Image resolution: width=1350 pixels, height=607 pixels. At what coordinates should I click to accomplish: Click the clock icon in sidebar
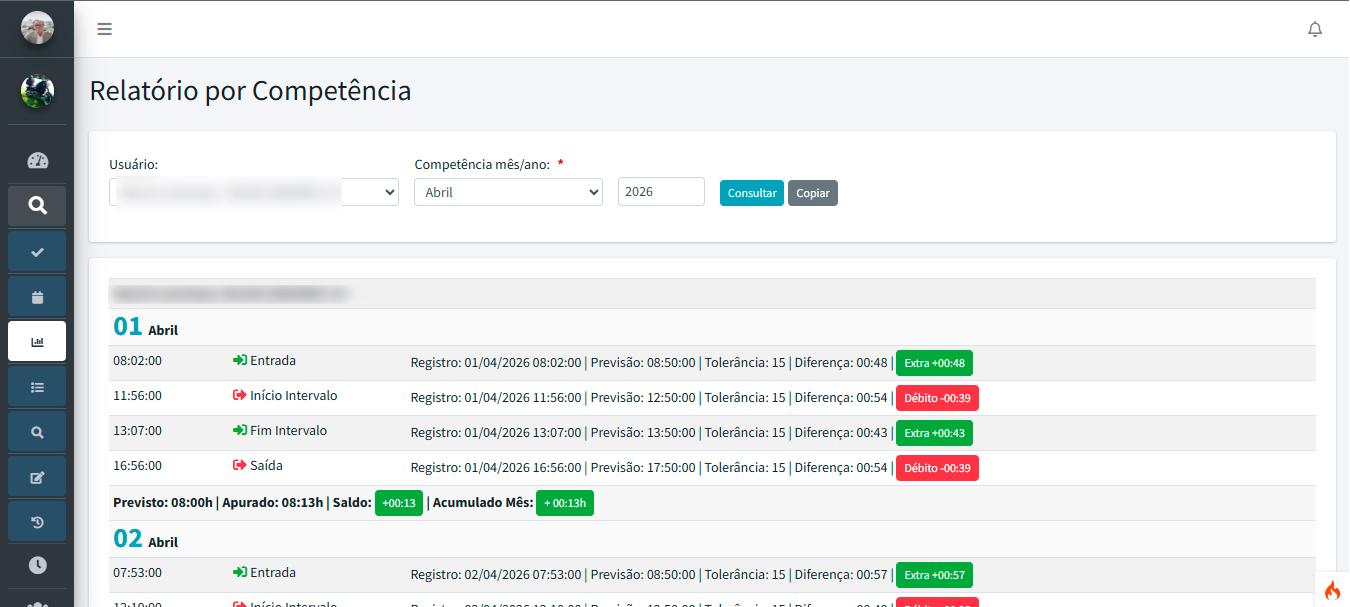[x=37, y=565]
